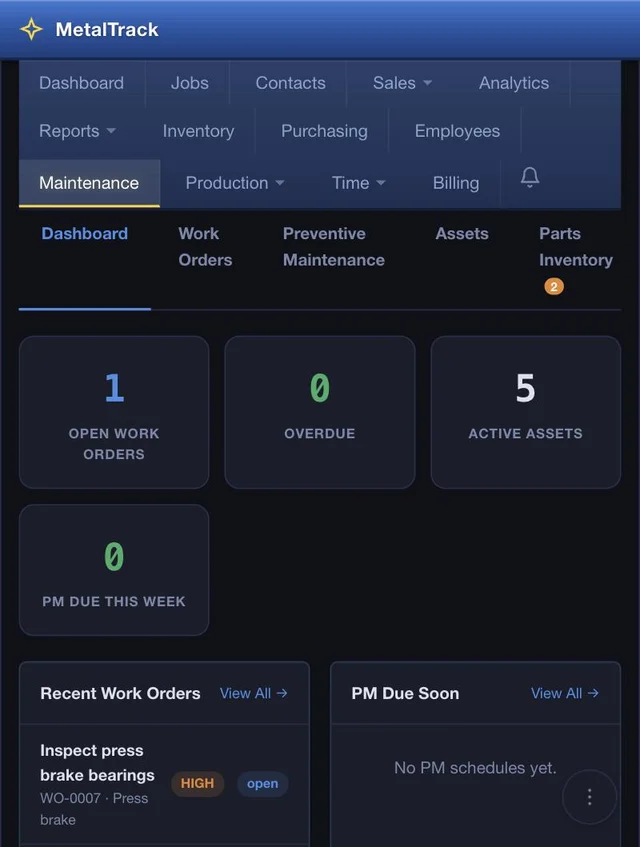Click View All for Recent Work Orders

(253, 693)
